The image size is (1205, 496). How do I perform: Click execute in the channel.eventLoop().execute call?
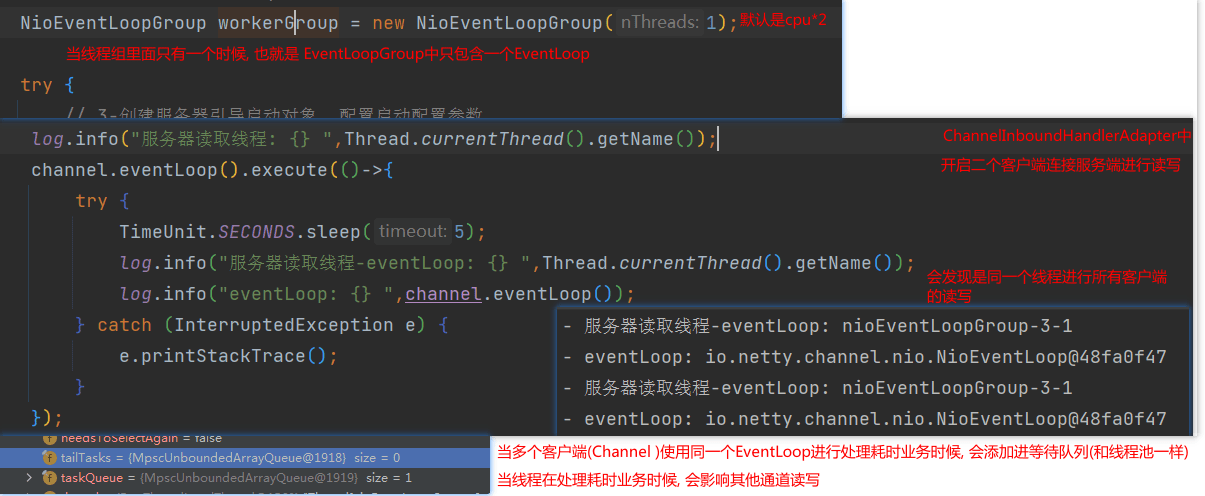coord(290,170)
